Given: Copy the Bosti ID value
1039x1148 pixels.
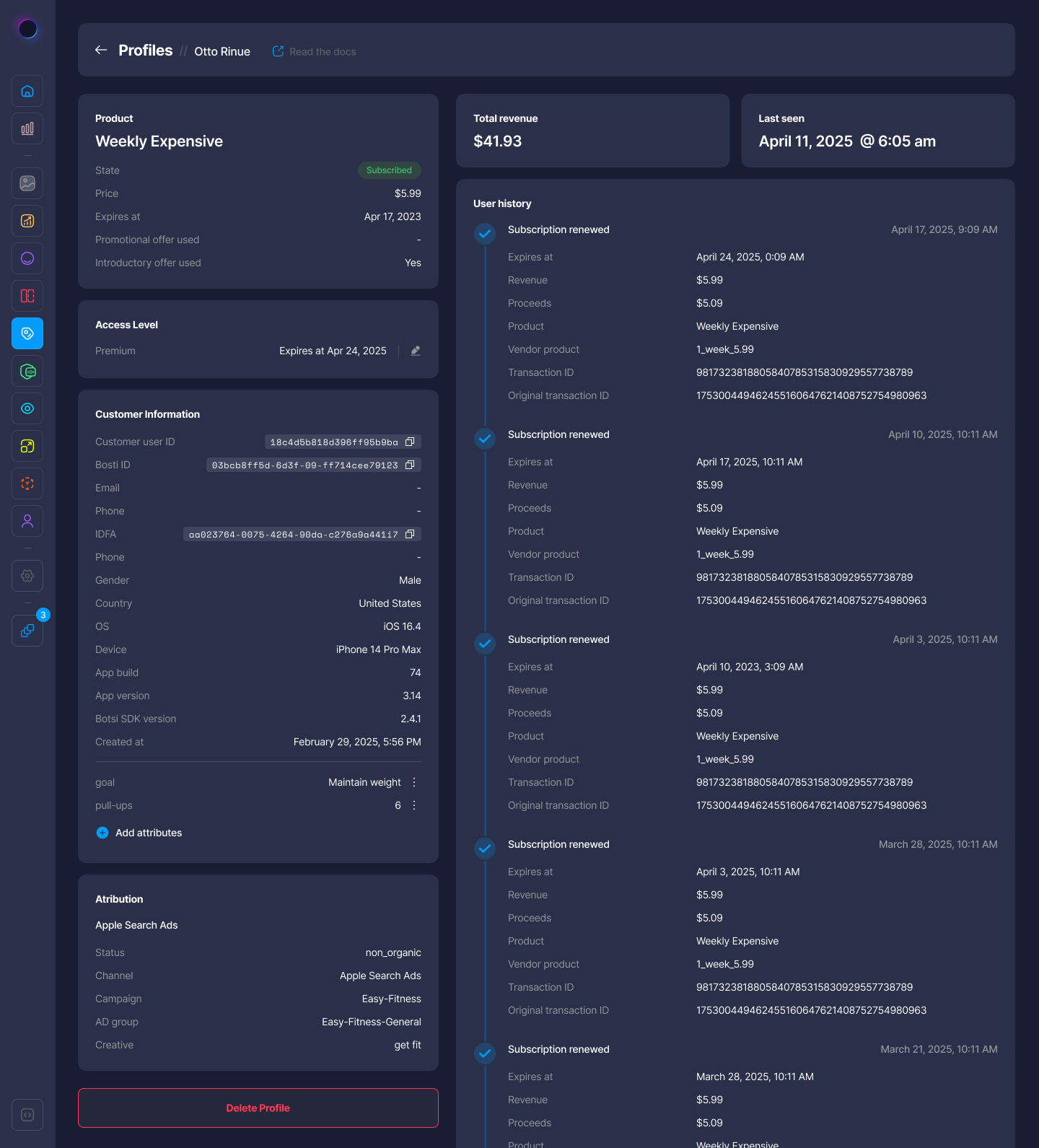Looking at the screenshot, I should [x=410, y=465].
